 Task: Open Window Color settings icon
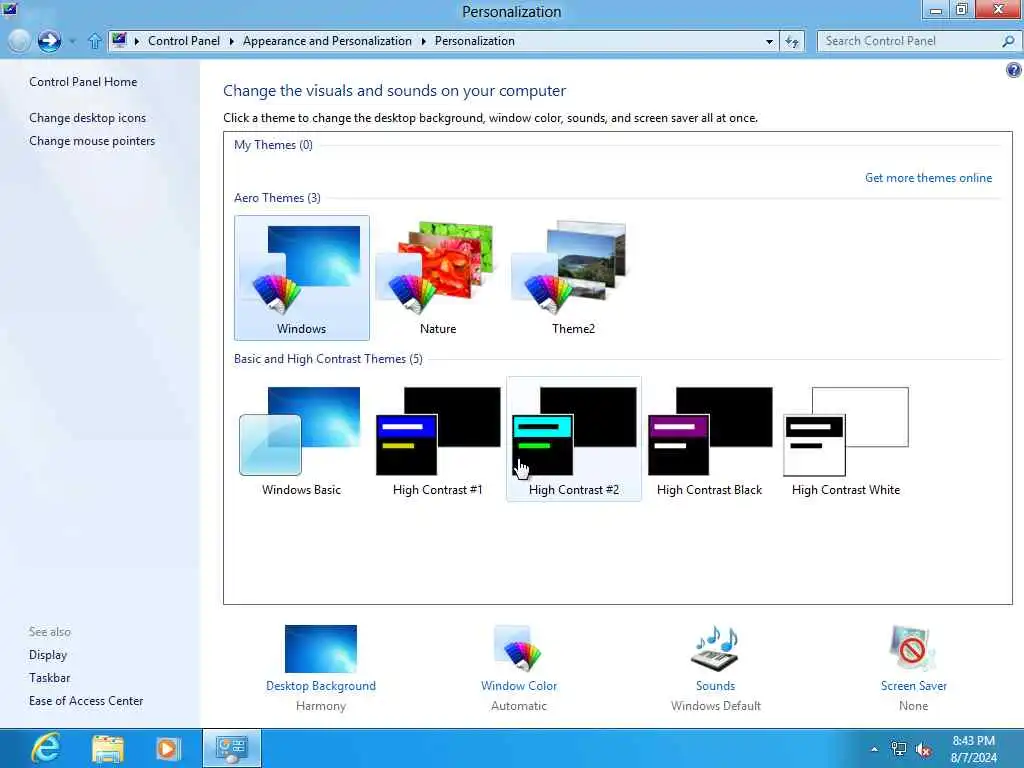tap(519, 648)
